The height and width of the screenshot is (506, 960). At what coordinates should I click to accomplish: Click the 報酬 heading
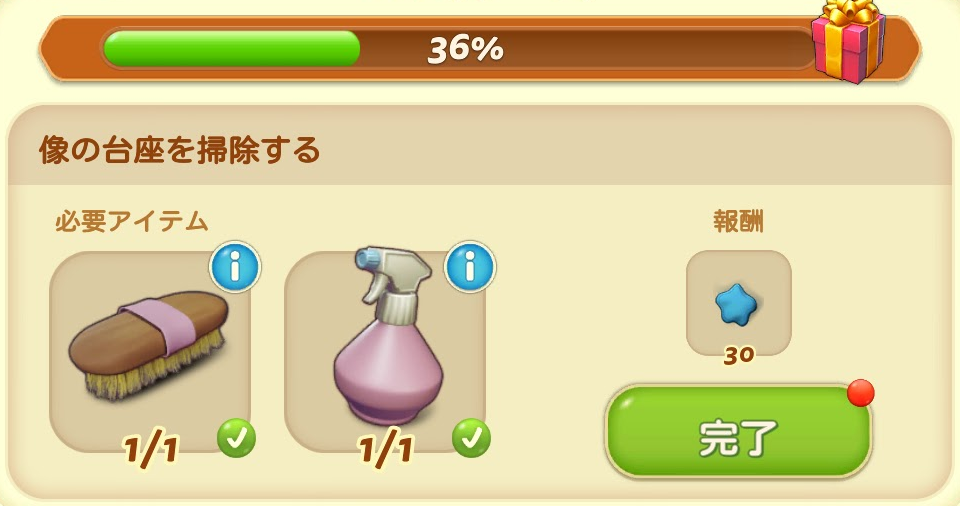[738, 221]
